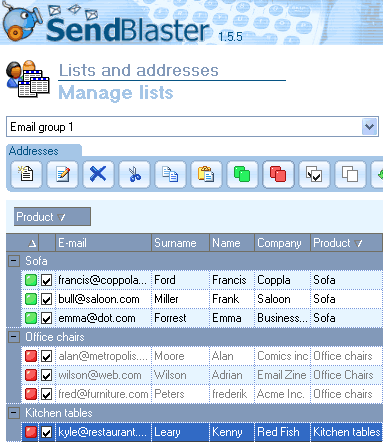Select the alan@metropolis email cell
Viewport: 383px width, 442px height.
(x=103, y=356)
